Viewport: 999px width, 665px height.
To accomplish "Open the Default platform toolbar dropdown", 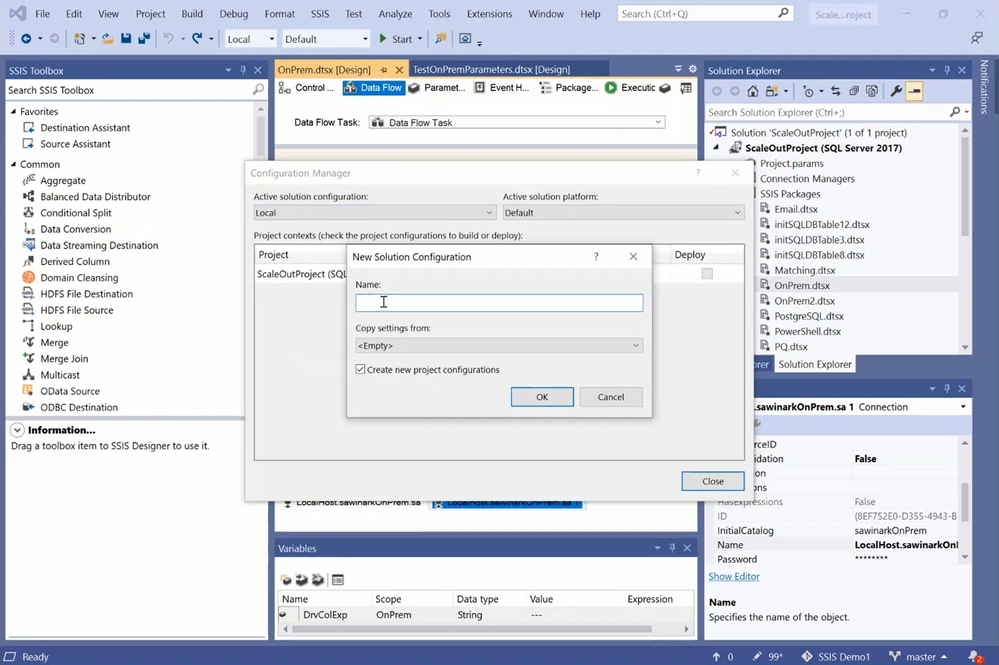I will point(326,39).
